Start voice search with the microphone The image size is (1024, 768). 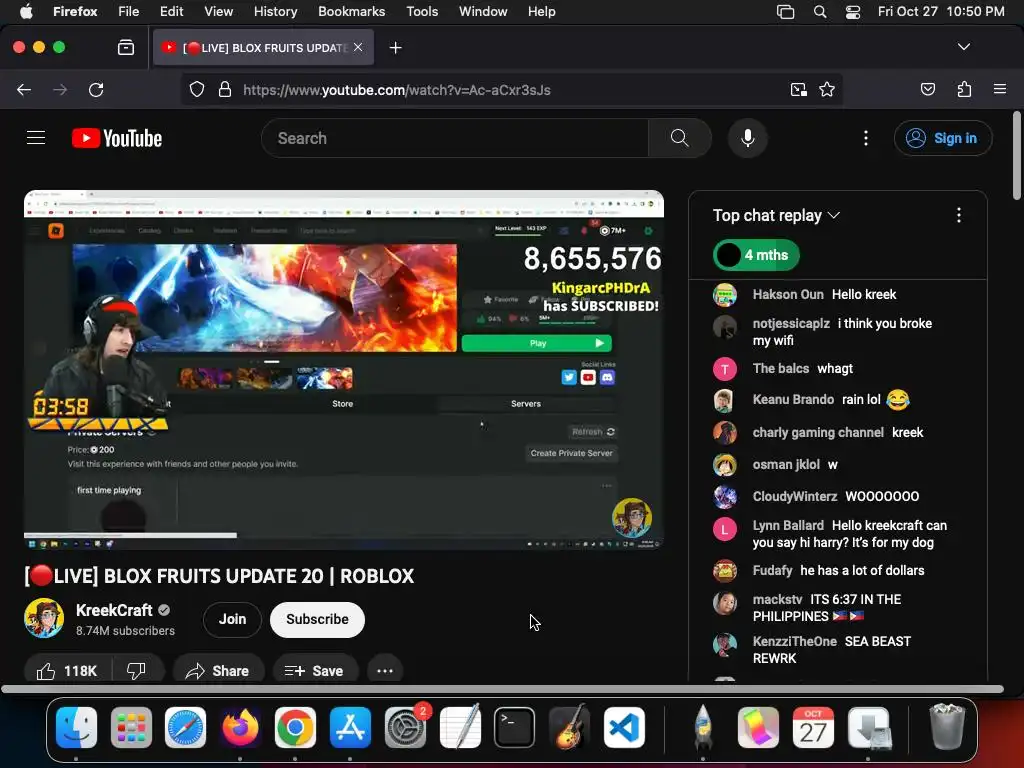click(x=748, y=138)
